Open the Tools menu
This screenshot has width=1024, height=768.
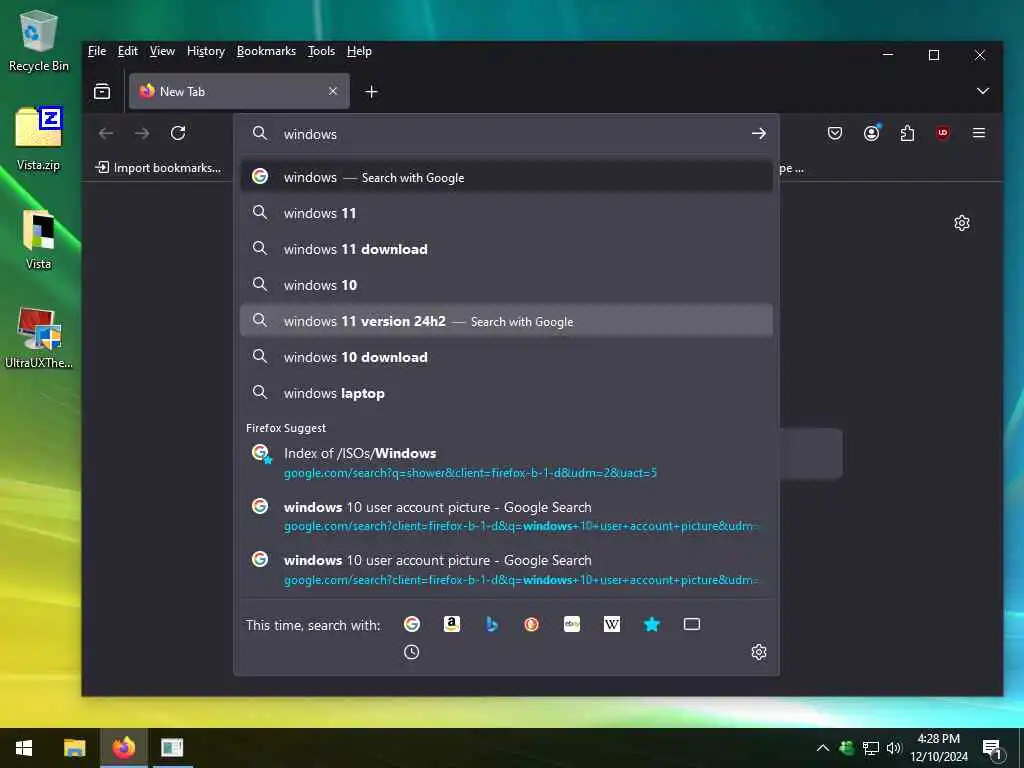(x=321, y=51)
